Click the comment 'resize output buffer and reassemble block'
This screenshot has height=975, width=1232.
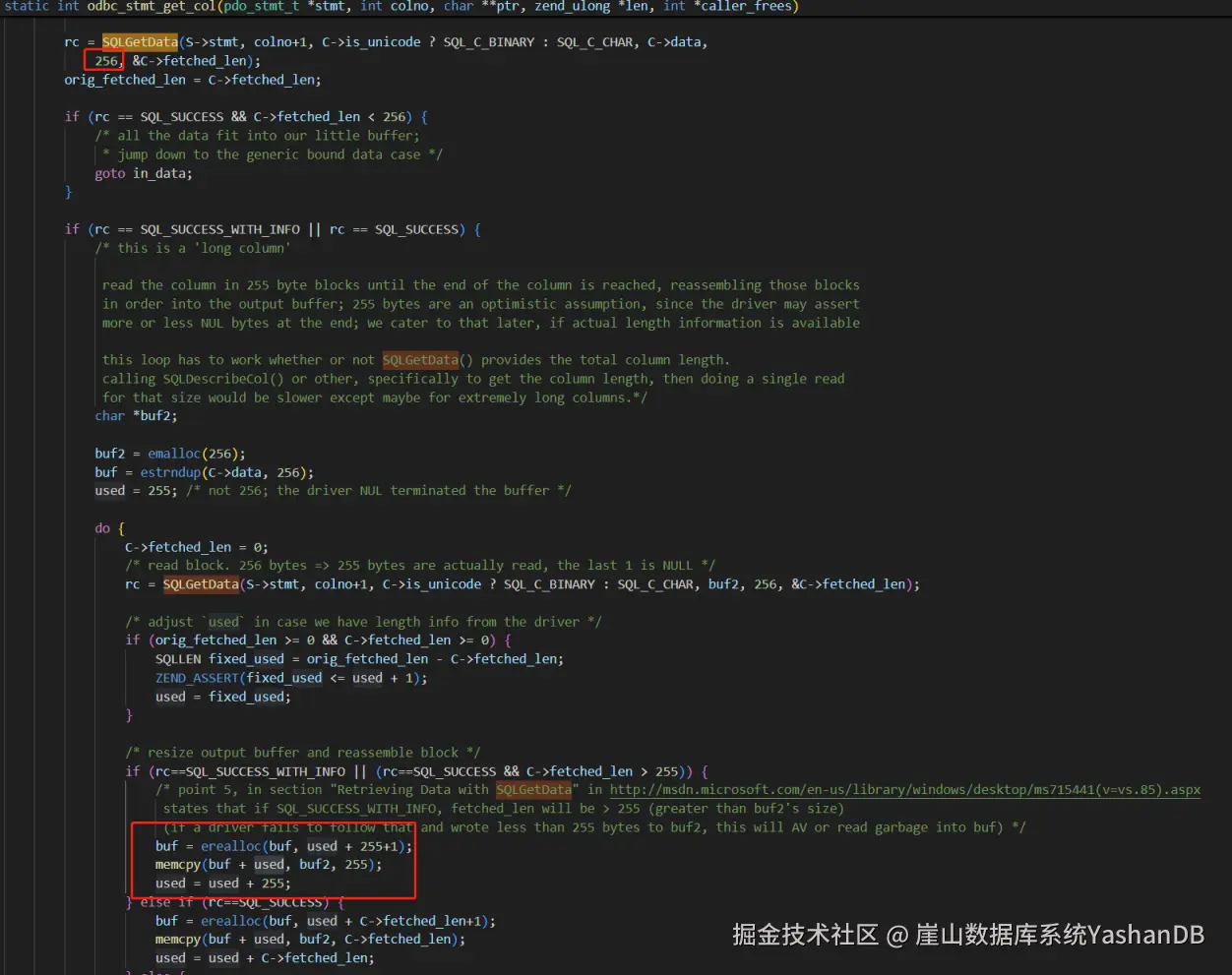[x=303, y=753]
